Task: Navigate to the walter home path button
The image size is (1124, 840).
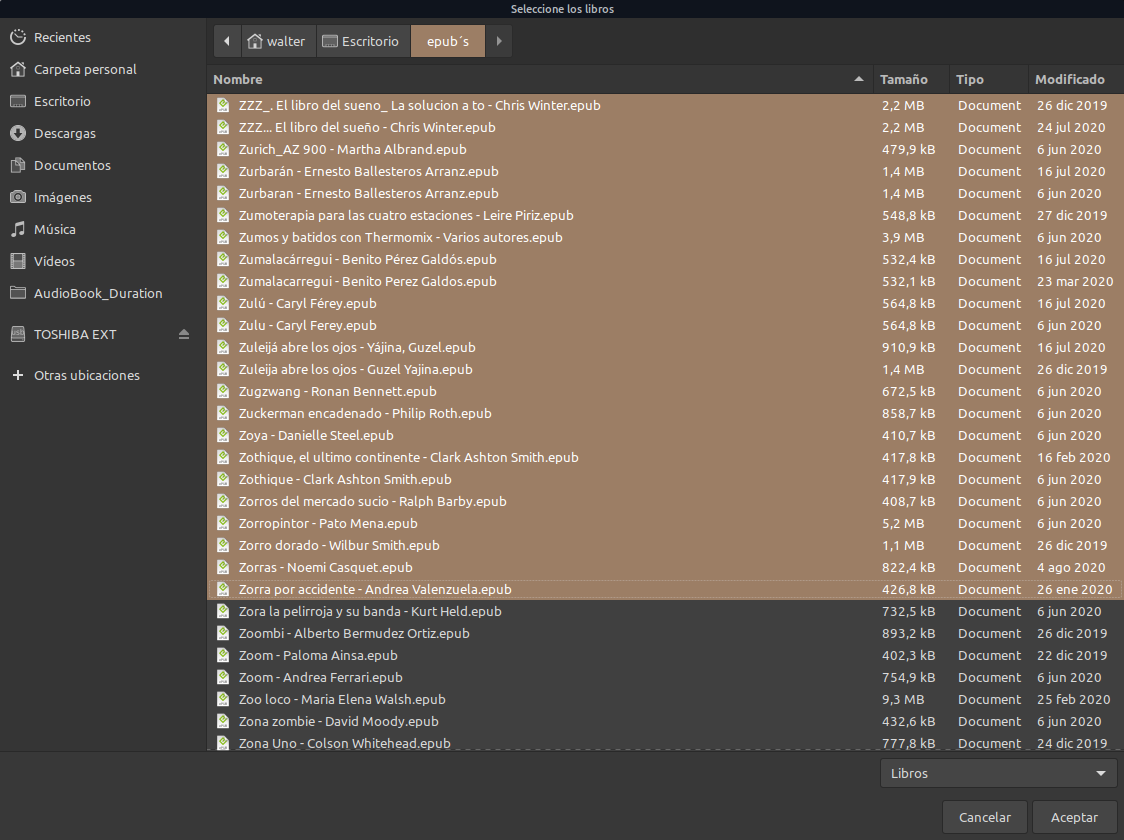Action: pyautogui.click(x=277, y=41)
